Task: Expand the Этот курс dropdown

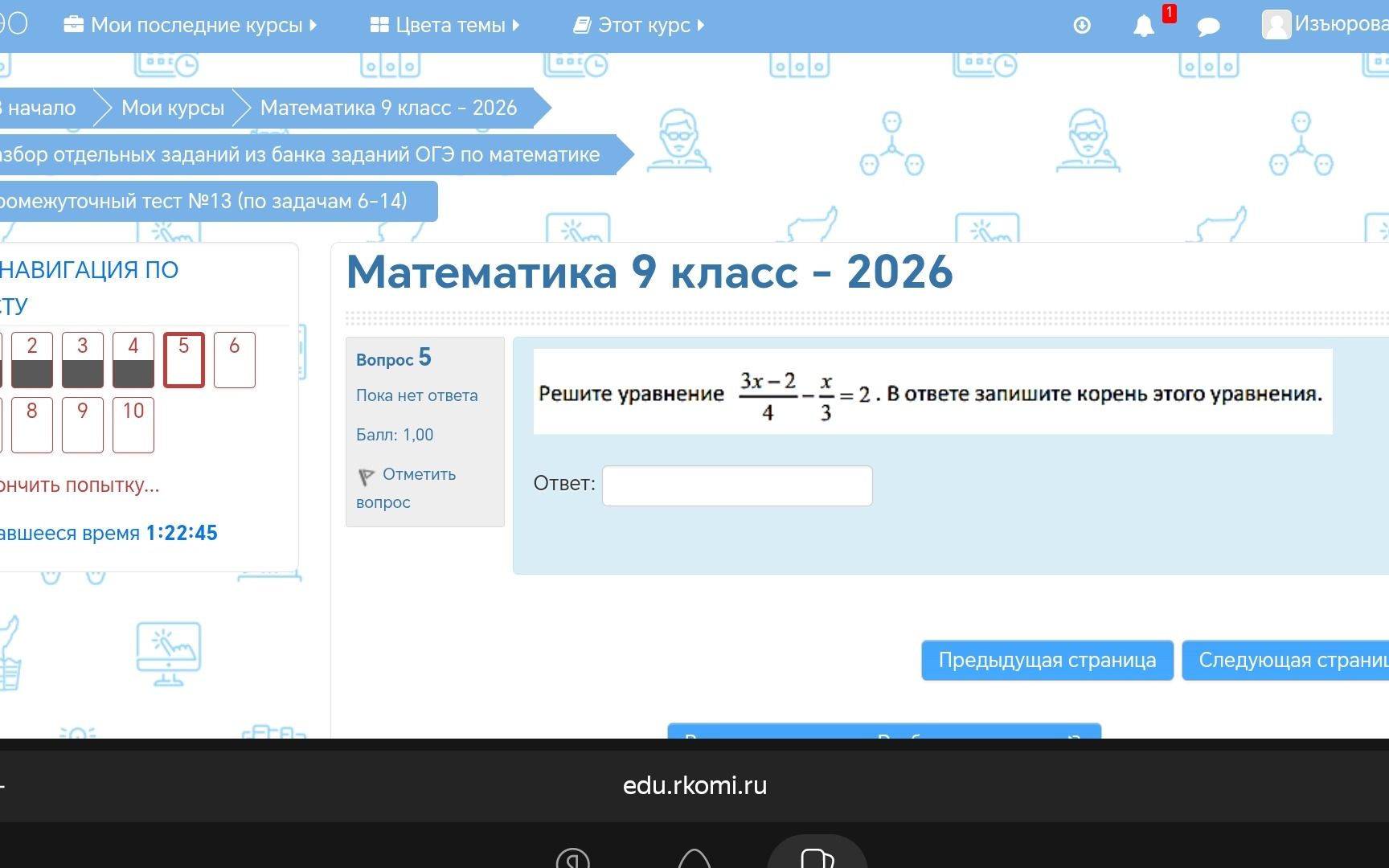Action: point(639,25)
